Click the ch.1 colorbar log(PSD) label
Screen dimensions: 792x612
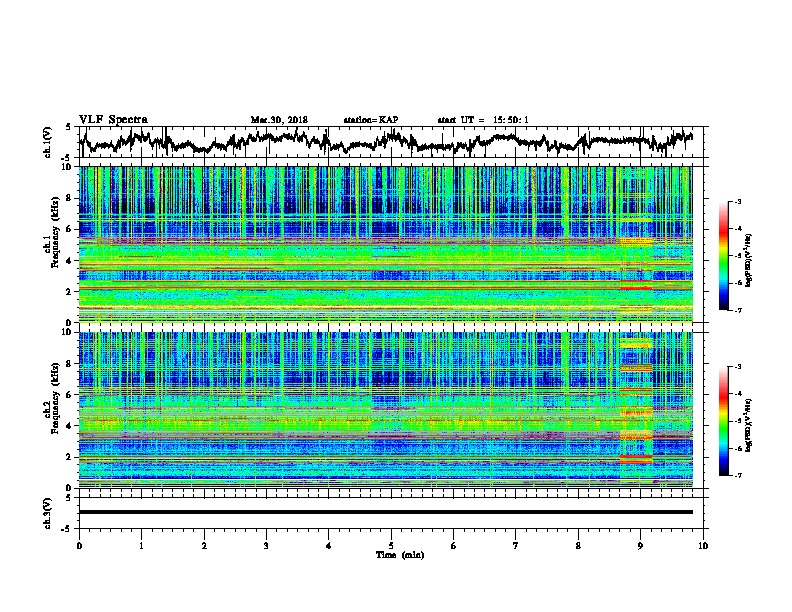748,261
